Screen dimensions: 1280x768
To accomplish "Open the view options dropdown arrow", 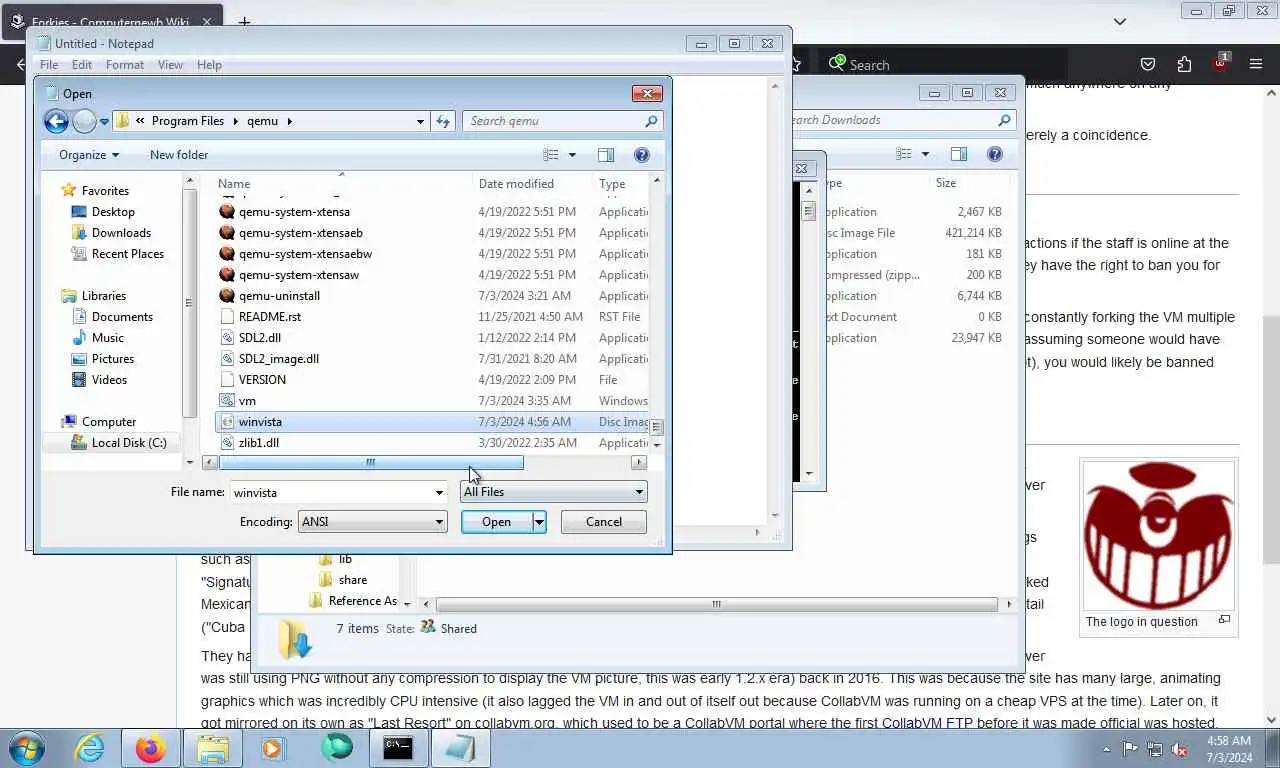I will (572, 155).
